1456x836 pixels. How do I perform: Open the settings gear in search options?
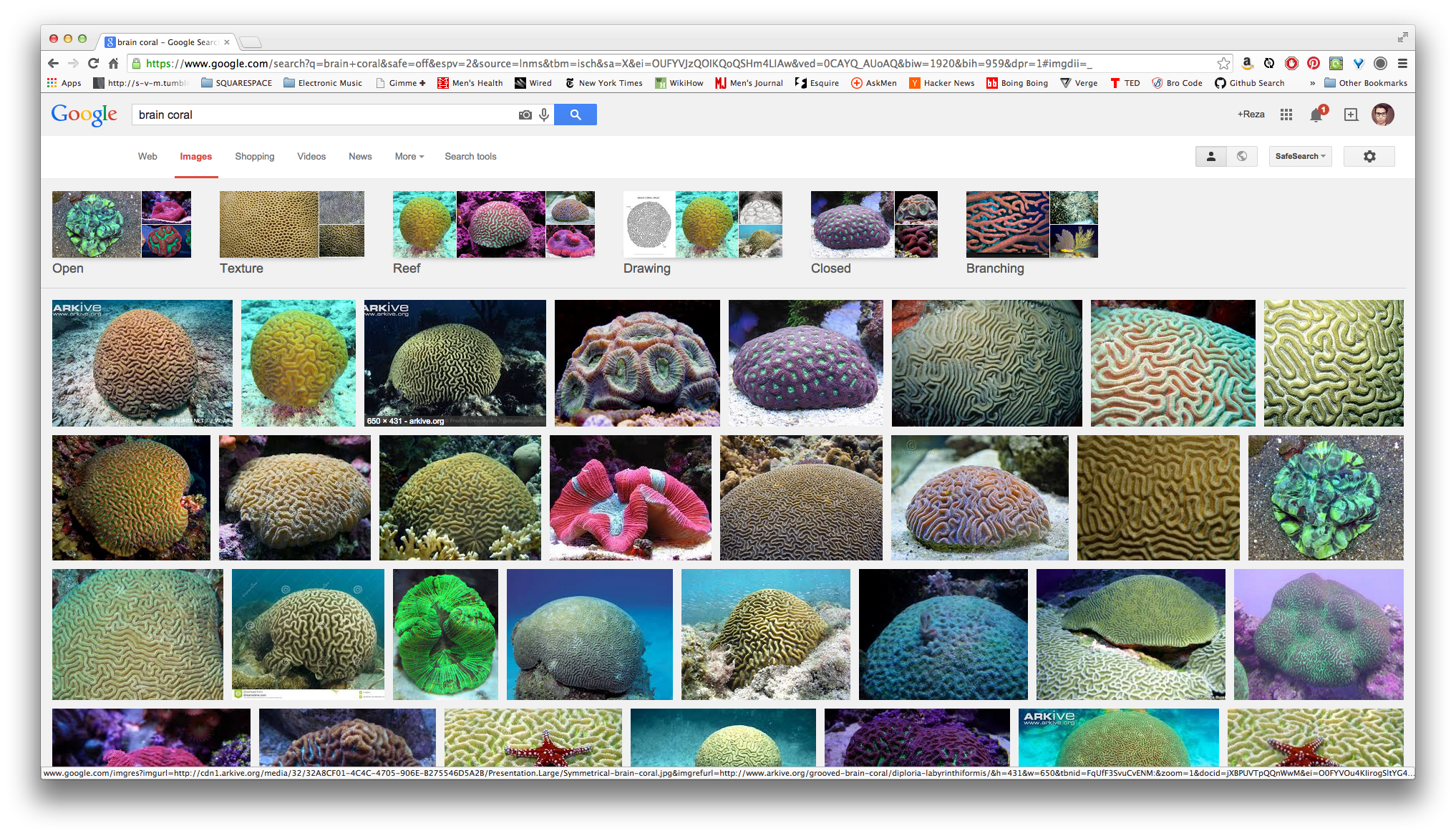pos(1369,156)
